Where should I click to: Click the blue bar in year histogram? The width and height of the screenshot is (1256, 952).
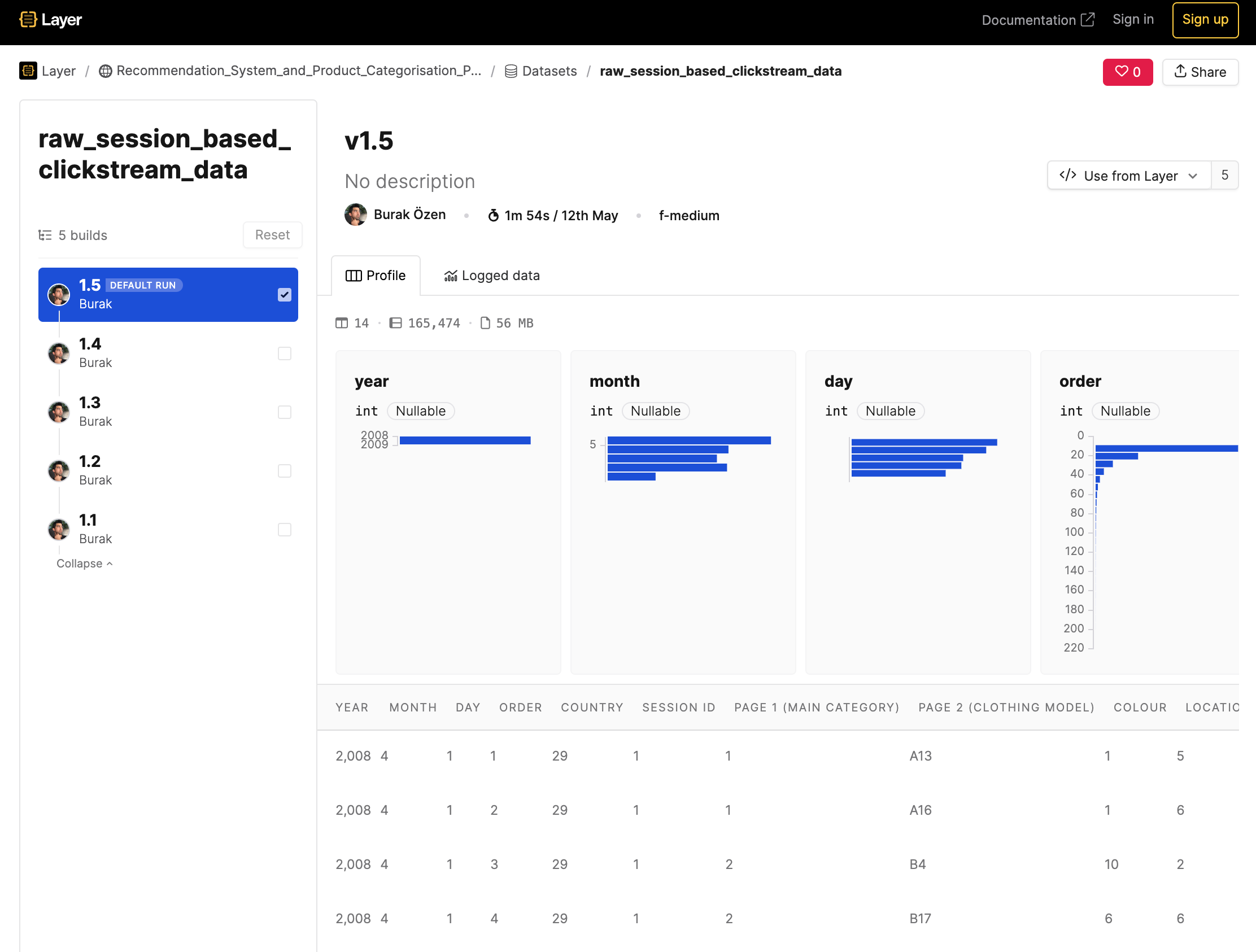[x=465, y=440]
